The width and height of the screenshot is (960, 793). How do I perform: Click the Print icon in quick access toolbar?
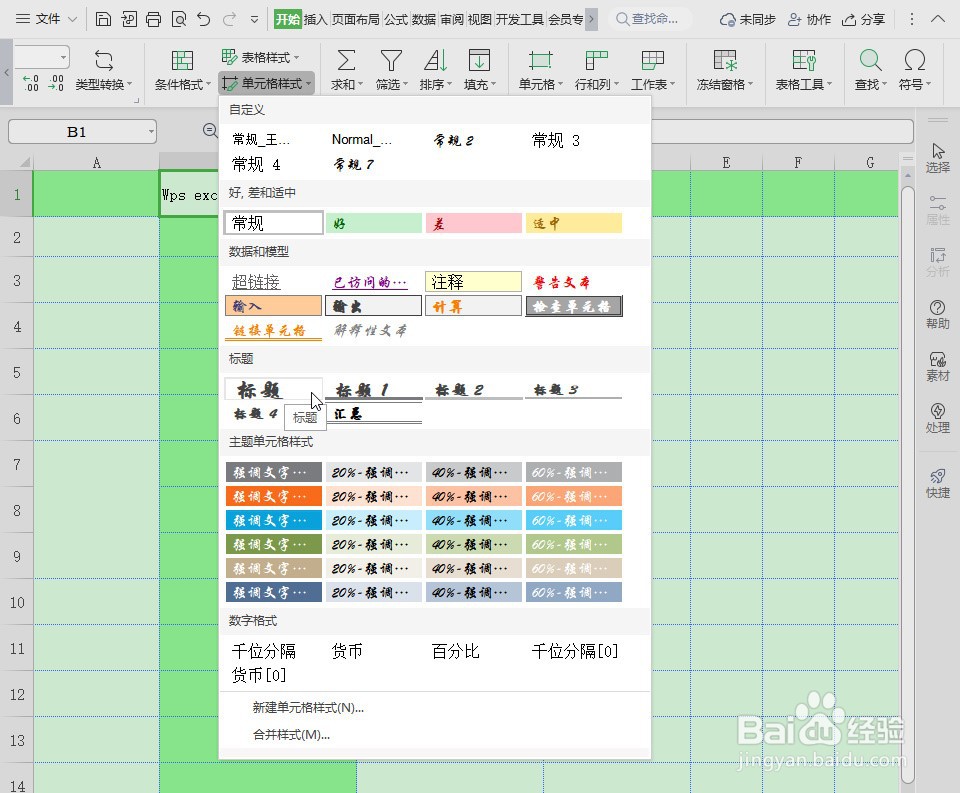pos(153,18)
